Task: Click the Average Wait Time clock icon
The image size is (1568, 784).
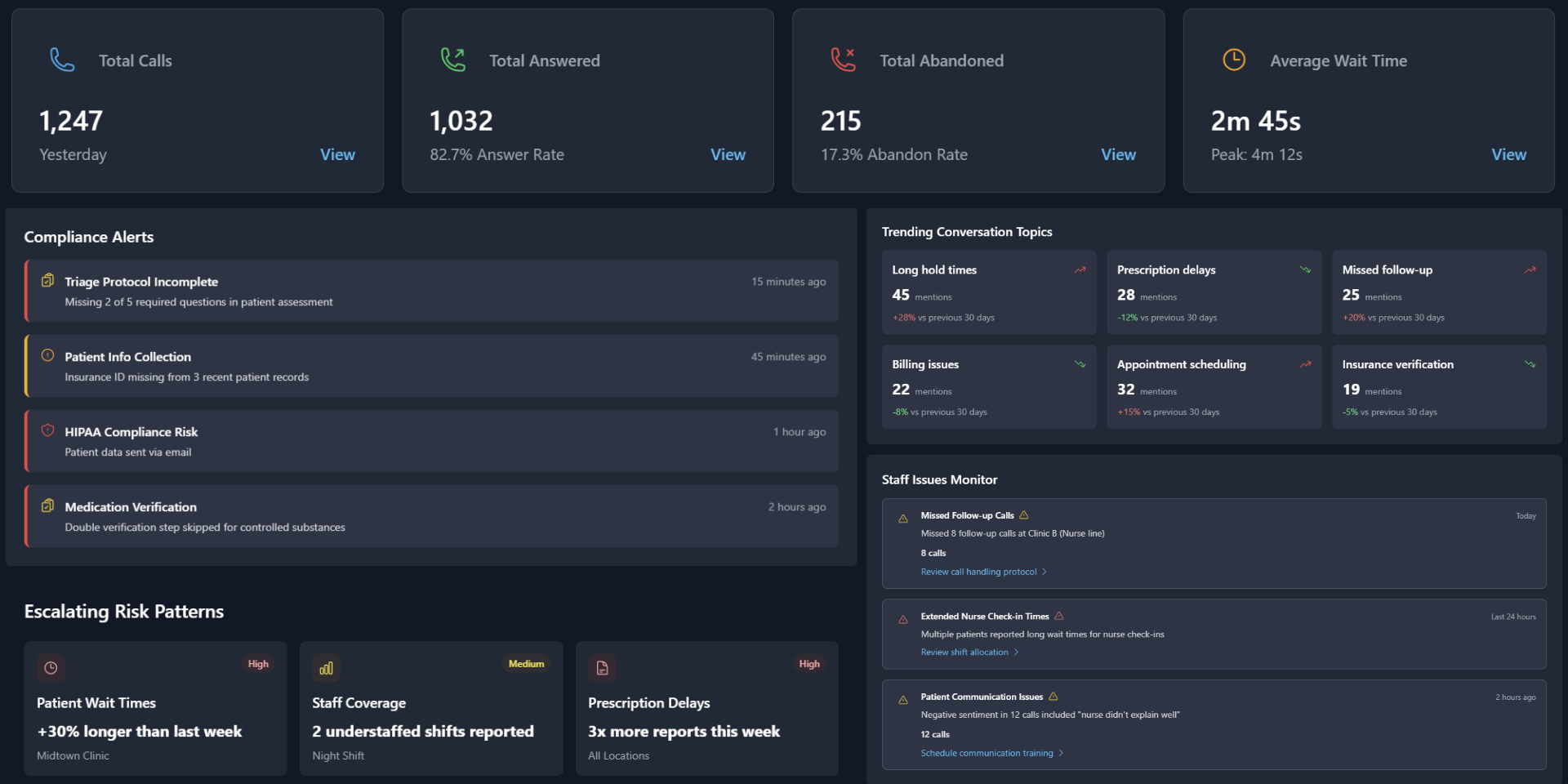Action: click(1234, 60)
